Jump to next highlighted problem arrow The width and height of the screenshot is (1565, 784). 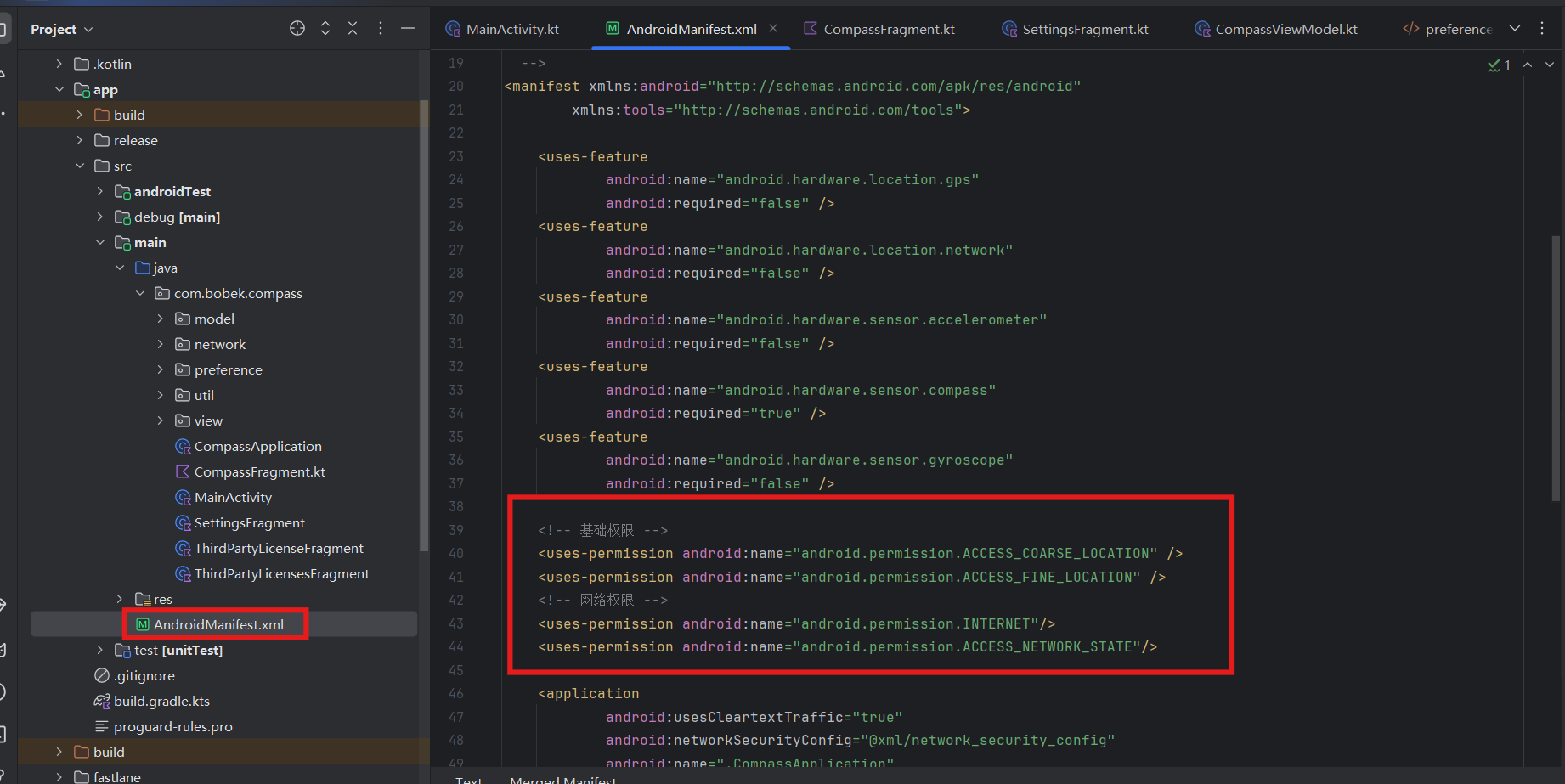point(1550,65)
